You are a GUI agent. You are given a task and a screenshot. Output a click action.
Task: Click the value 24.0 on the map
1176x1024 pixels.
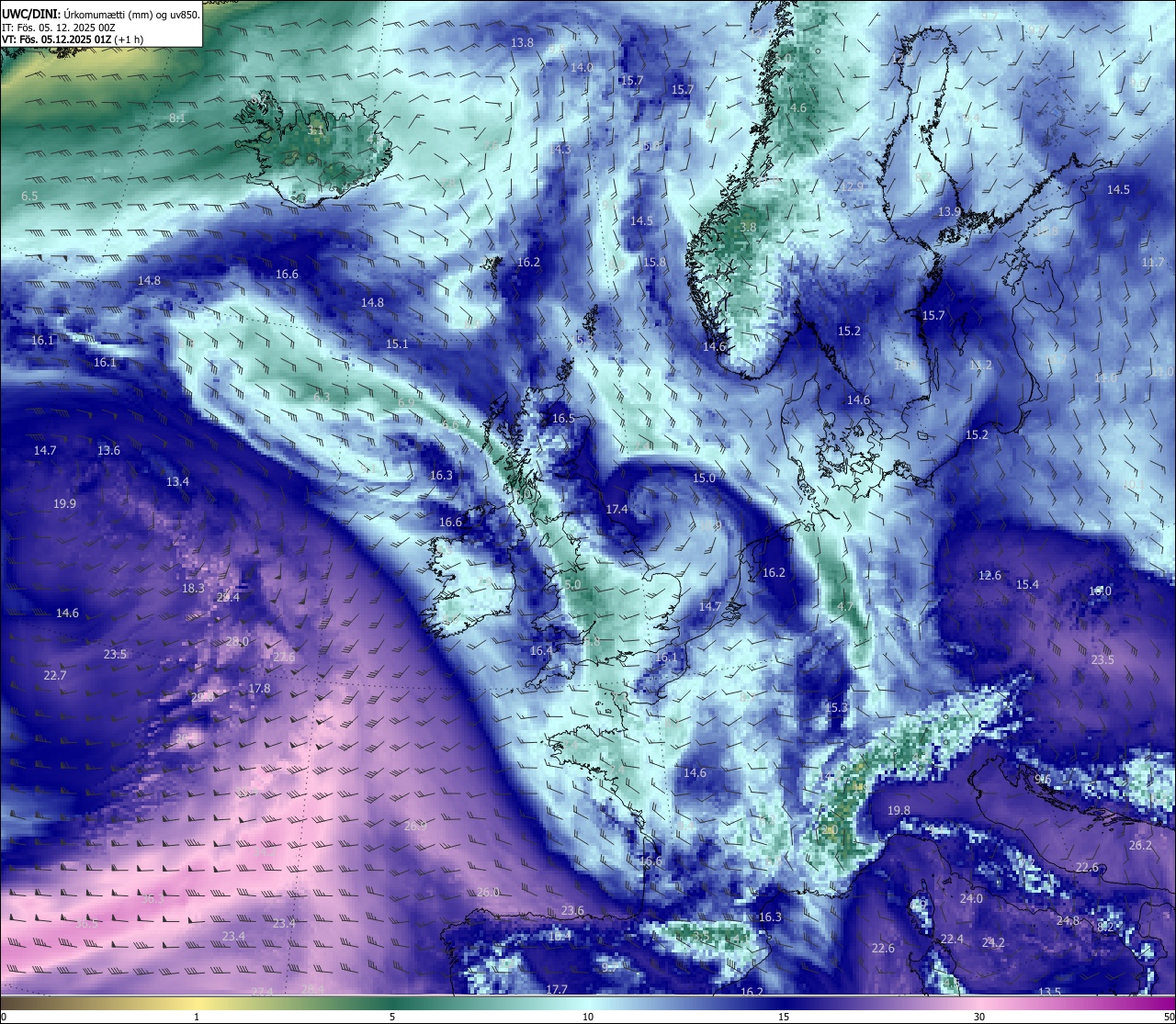(971, 899)
